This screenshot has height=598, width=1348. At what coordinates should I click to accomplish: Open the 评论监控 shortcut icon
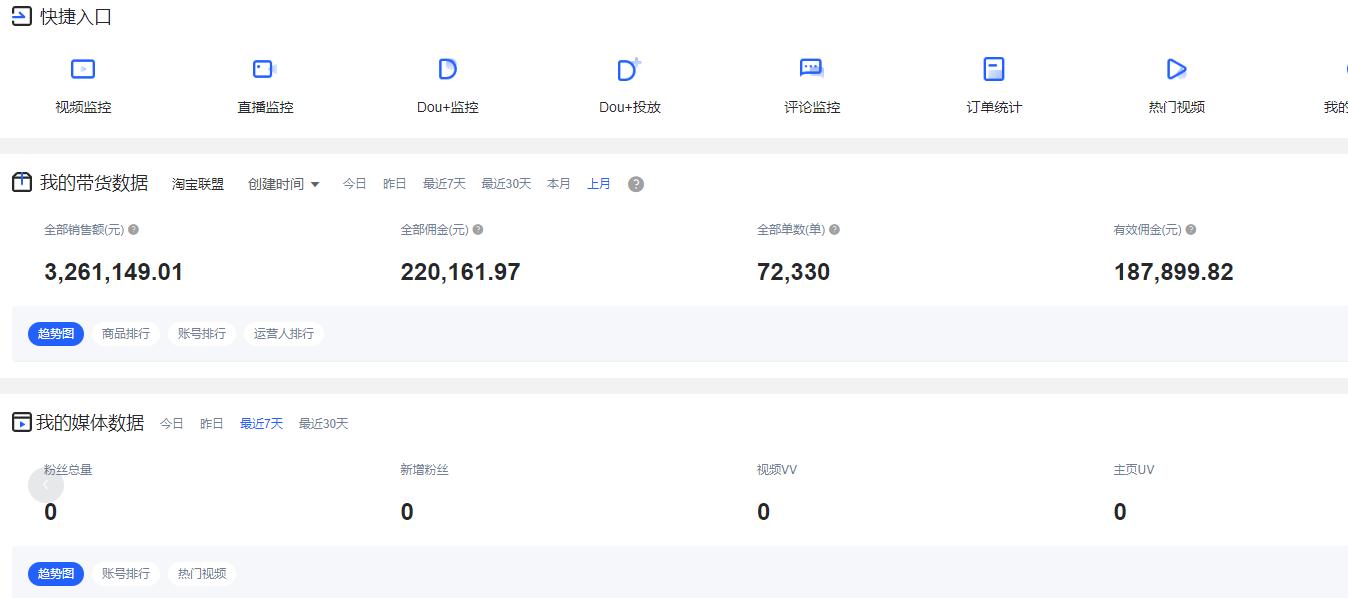(x=811, y=68)
